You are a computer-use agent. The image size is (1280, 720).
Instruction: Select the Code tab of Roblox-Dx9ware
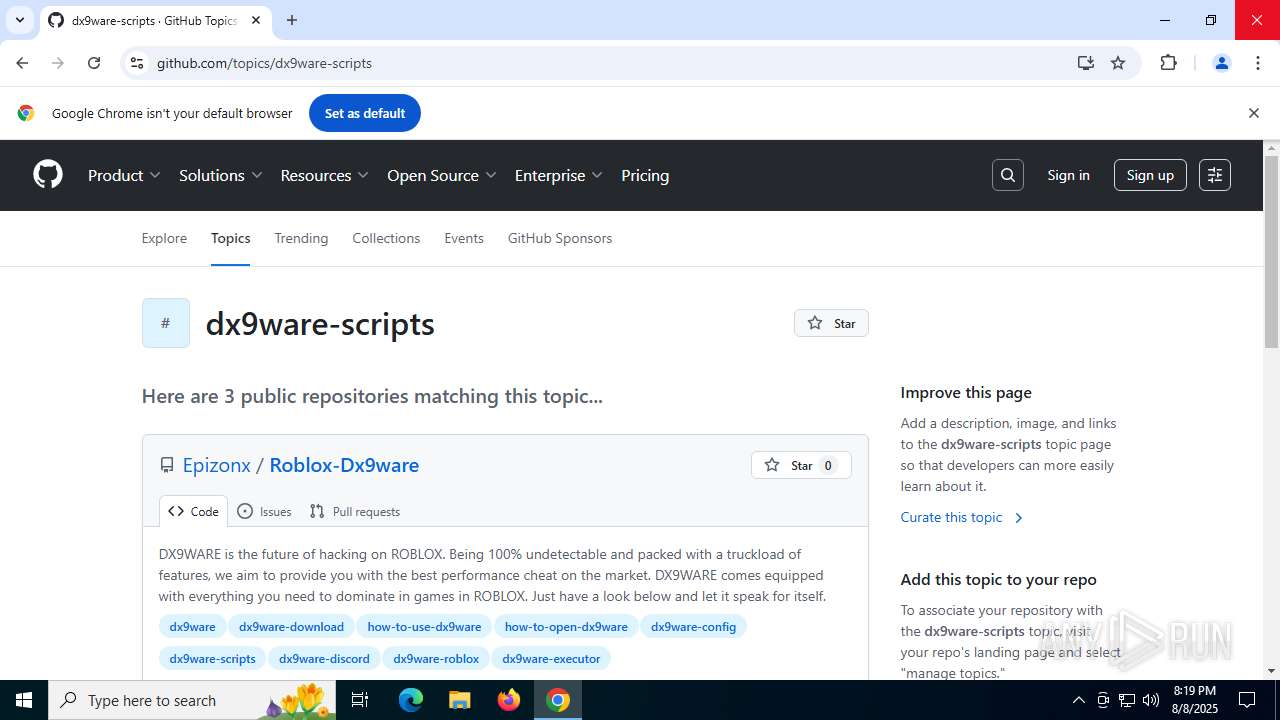click(193, 511)
